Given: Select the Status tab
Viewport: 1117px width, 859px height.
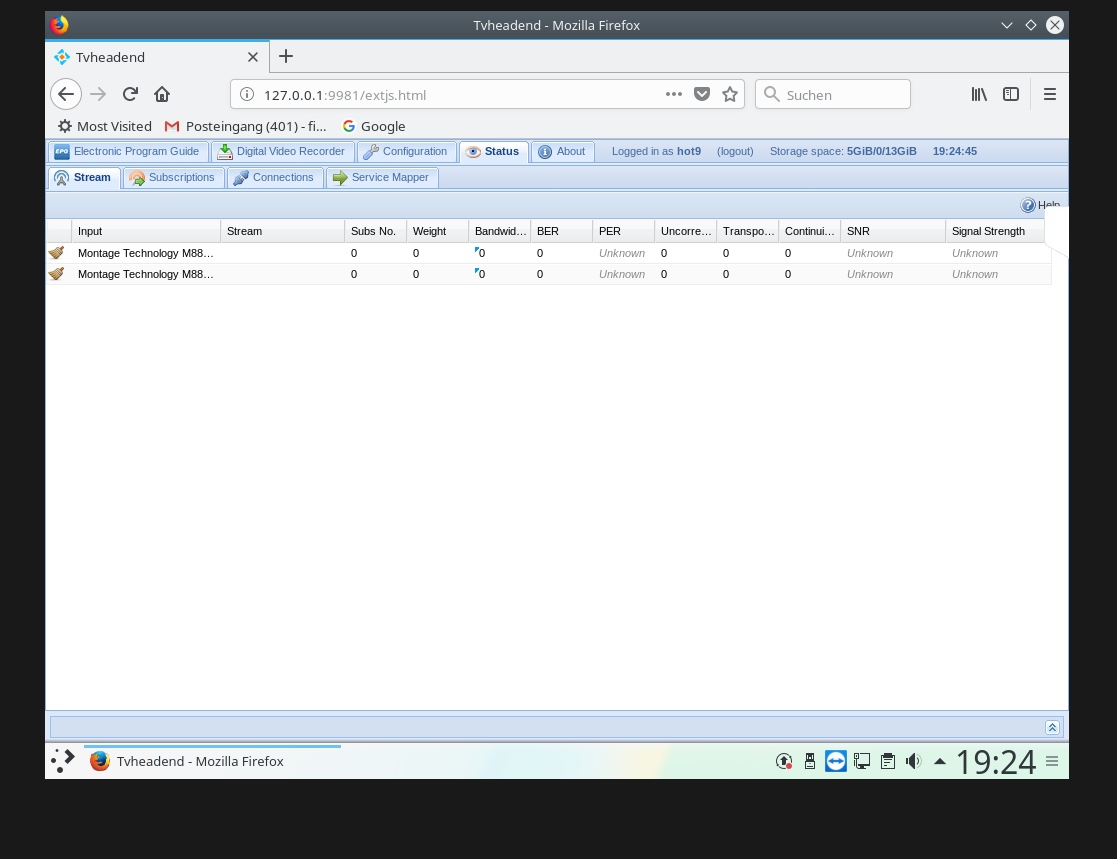Looking at the screenshot, I should [x=494, y=152].
